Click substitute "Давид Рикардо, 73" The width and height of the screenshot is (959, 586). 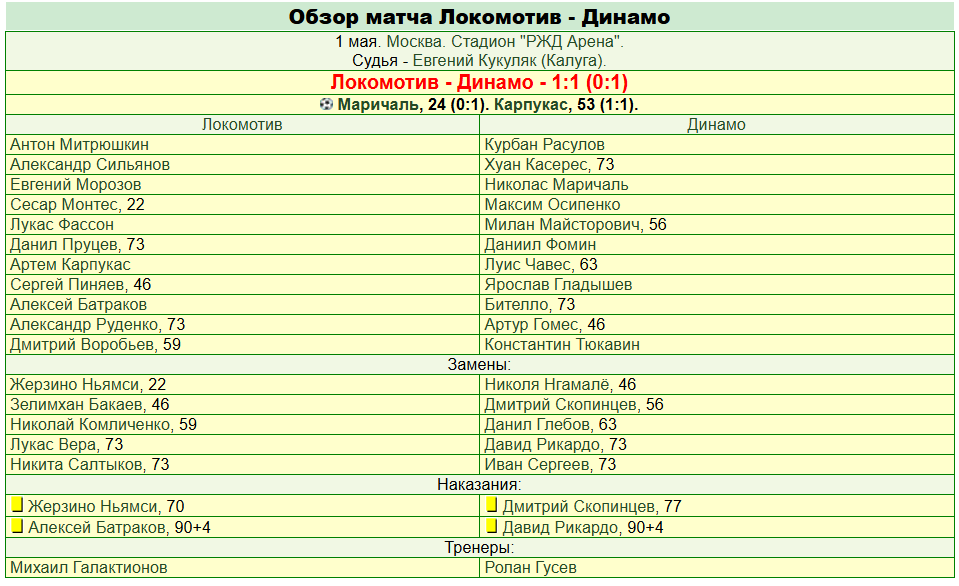tap(556, 444)
